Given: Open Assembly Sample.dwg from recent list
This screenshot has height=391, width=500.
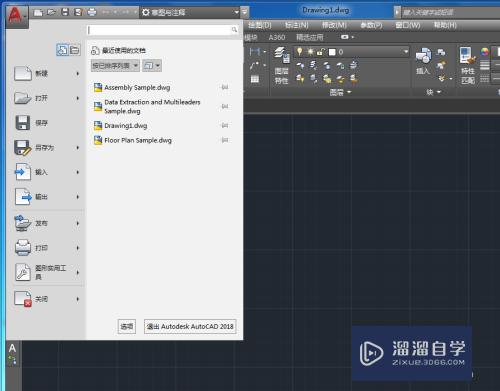Looking at the screenshot, I should (137, 87).
